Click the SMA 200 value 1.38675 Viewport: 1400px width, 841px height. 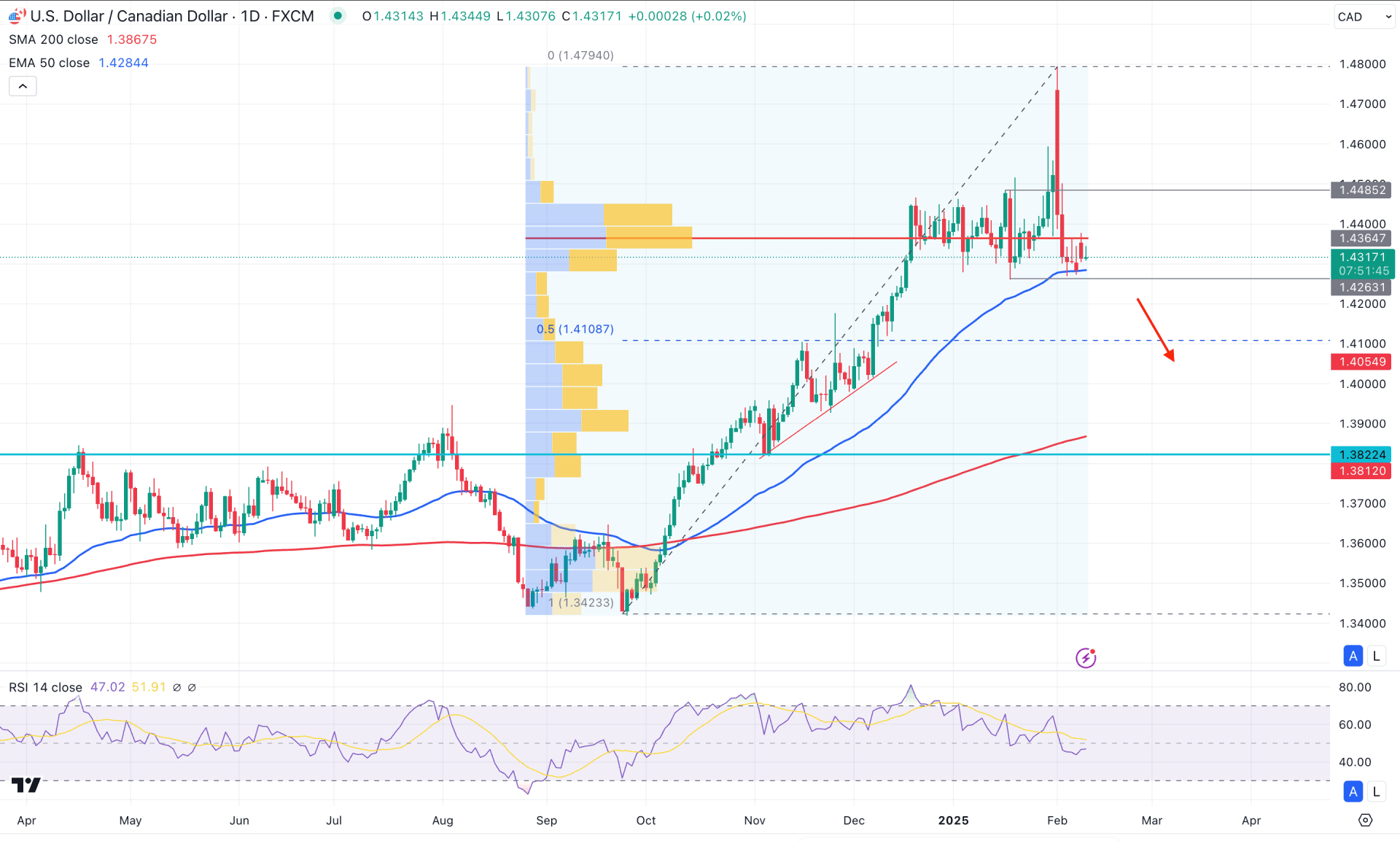[x=132, y=39]
